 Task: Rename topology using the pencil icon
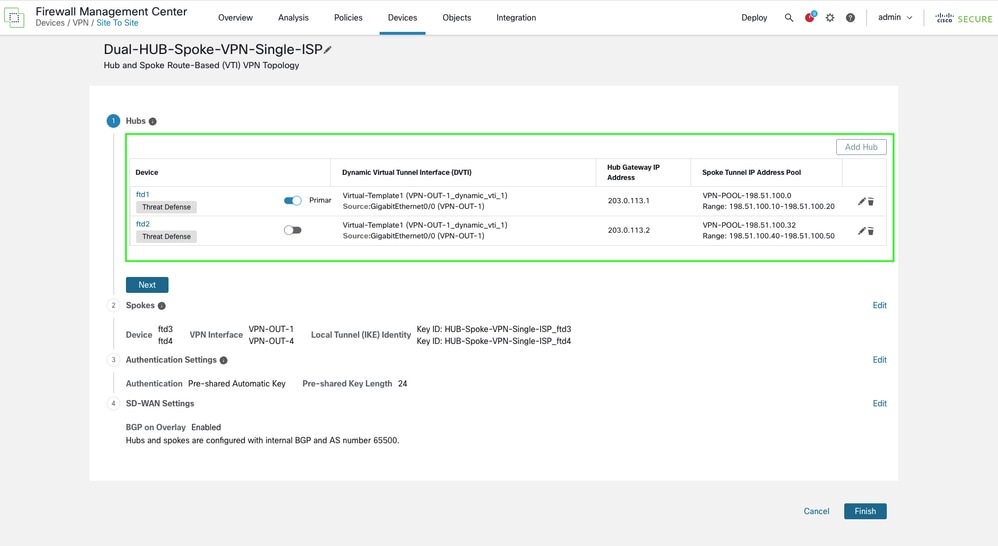tap(328, 50)
